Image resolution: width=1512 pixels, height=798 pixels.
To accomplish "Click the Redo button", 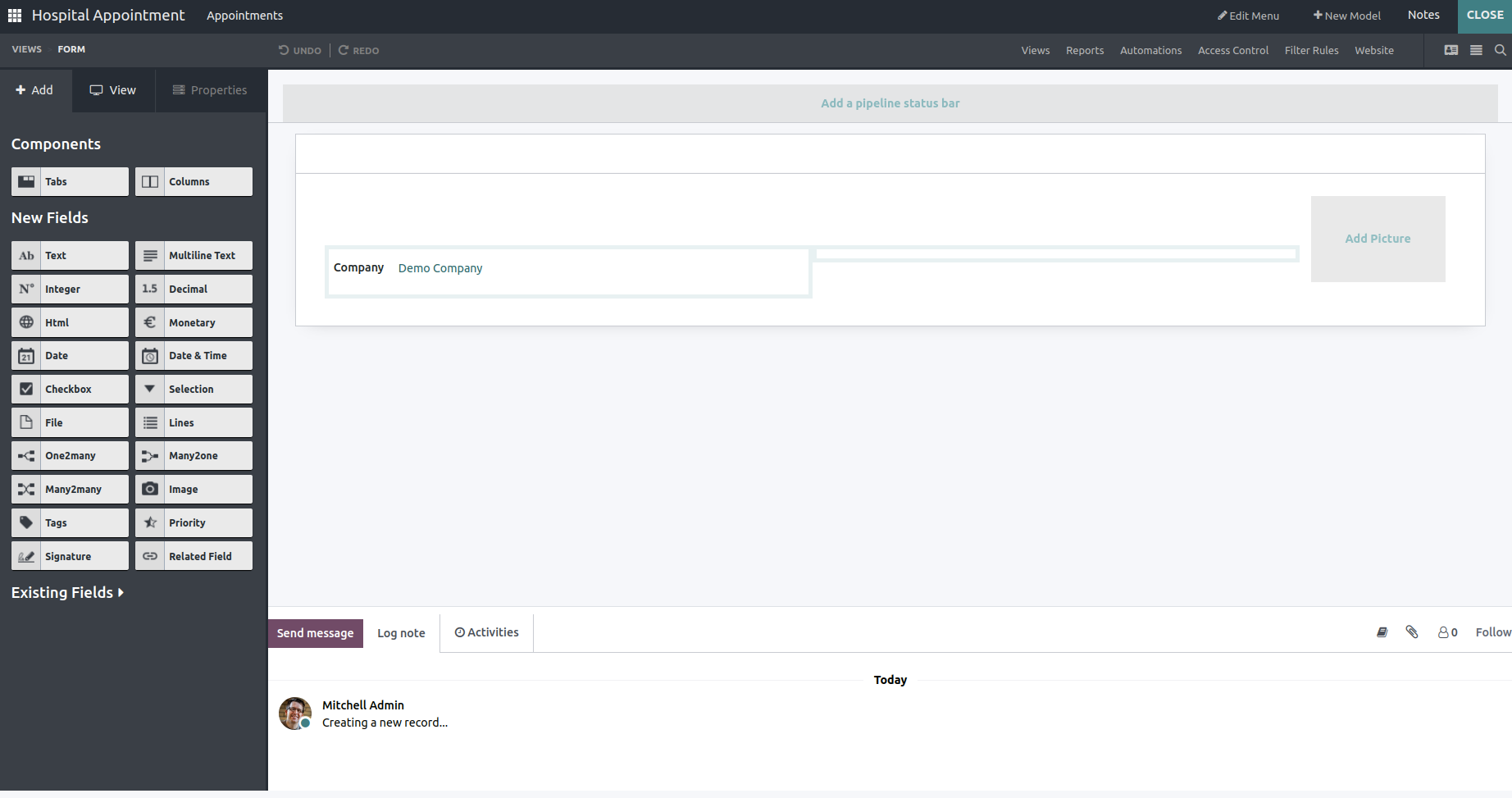I will (x=359, y=50).
